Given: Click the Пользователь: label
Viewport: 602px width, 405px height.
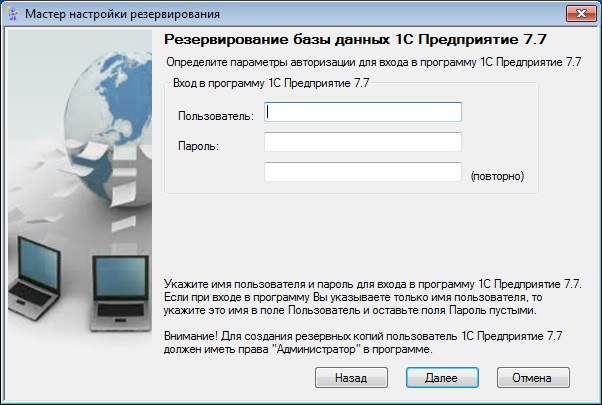Looking at the screenshot, I should coord(216,116).
